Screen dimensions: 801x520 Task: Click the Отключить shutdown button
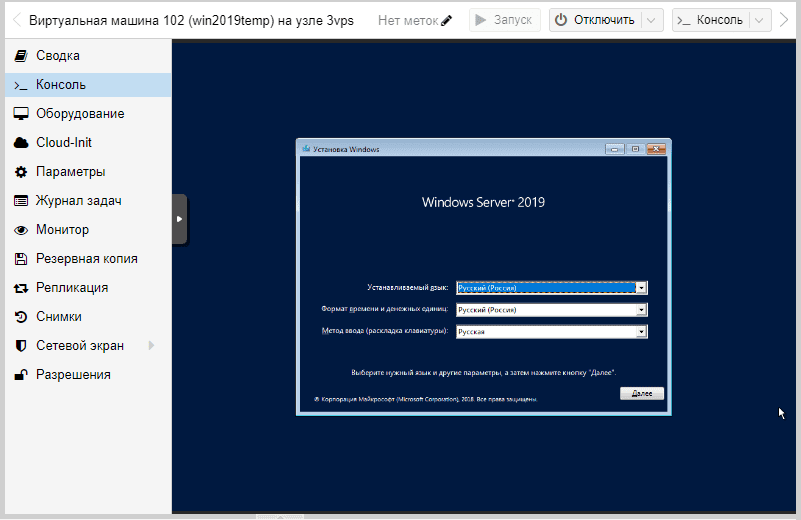[596, 20]
